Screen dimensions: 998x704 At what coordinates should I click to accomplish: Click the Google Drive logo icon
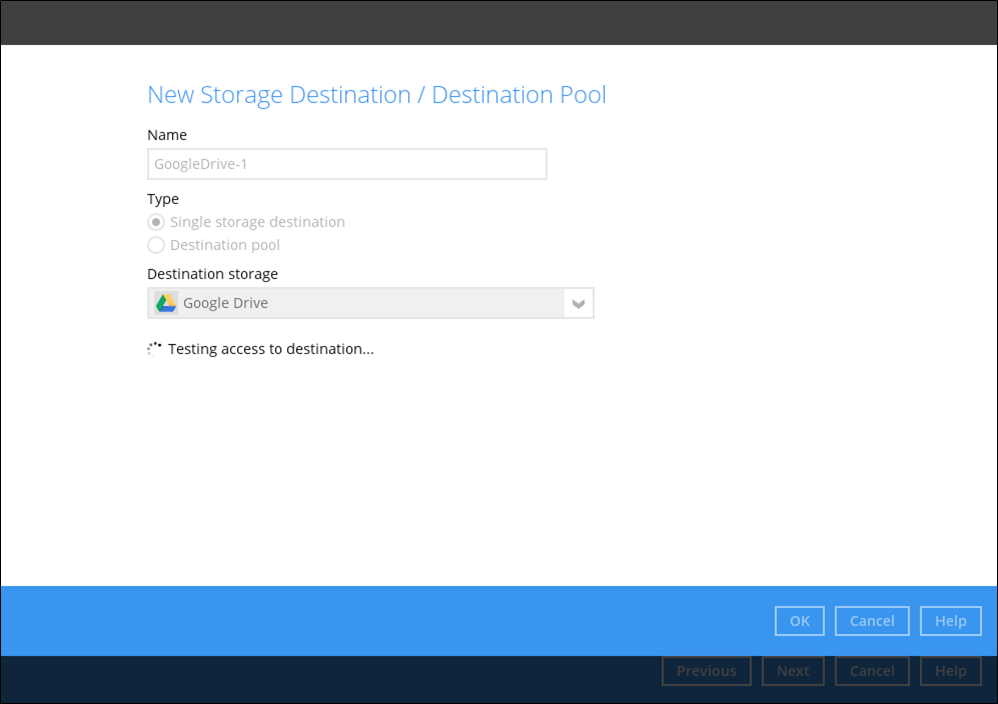[x=166, y=303]
